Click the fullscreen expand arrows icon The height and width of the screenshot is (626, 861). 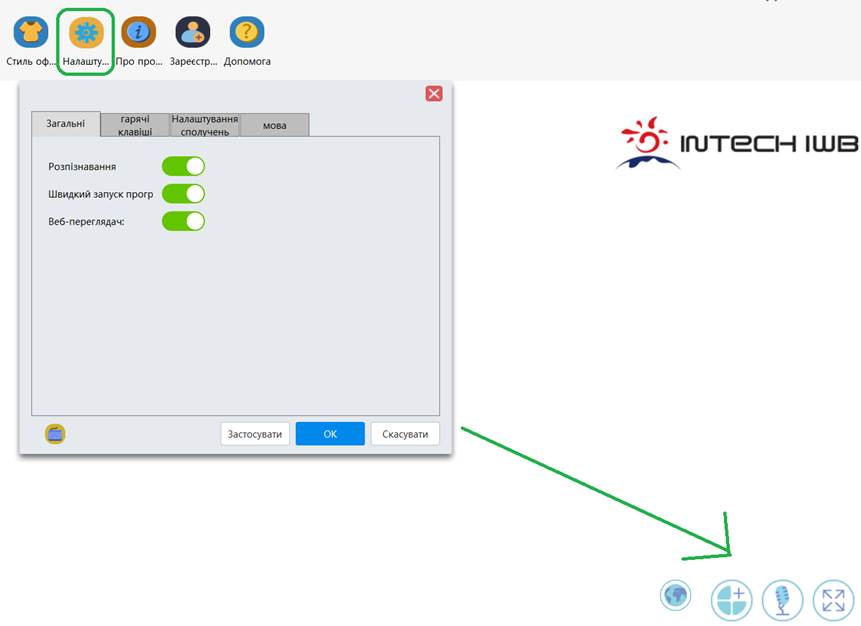pyautogui.click(x=833, y=600)
